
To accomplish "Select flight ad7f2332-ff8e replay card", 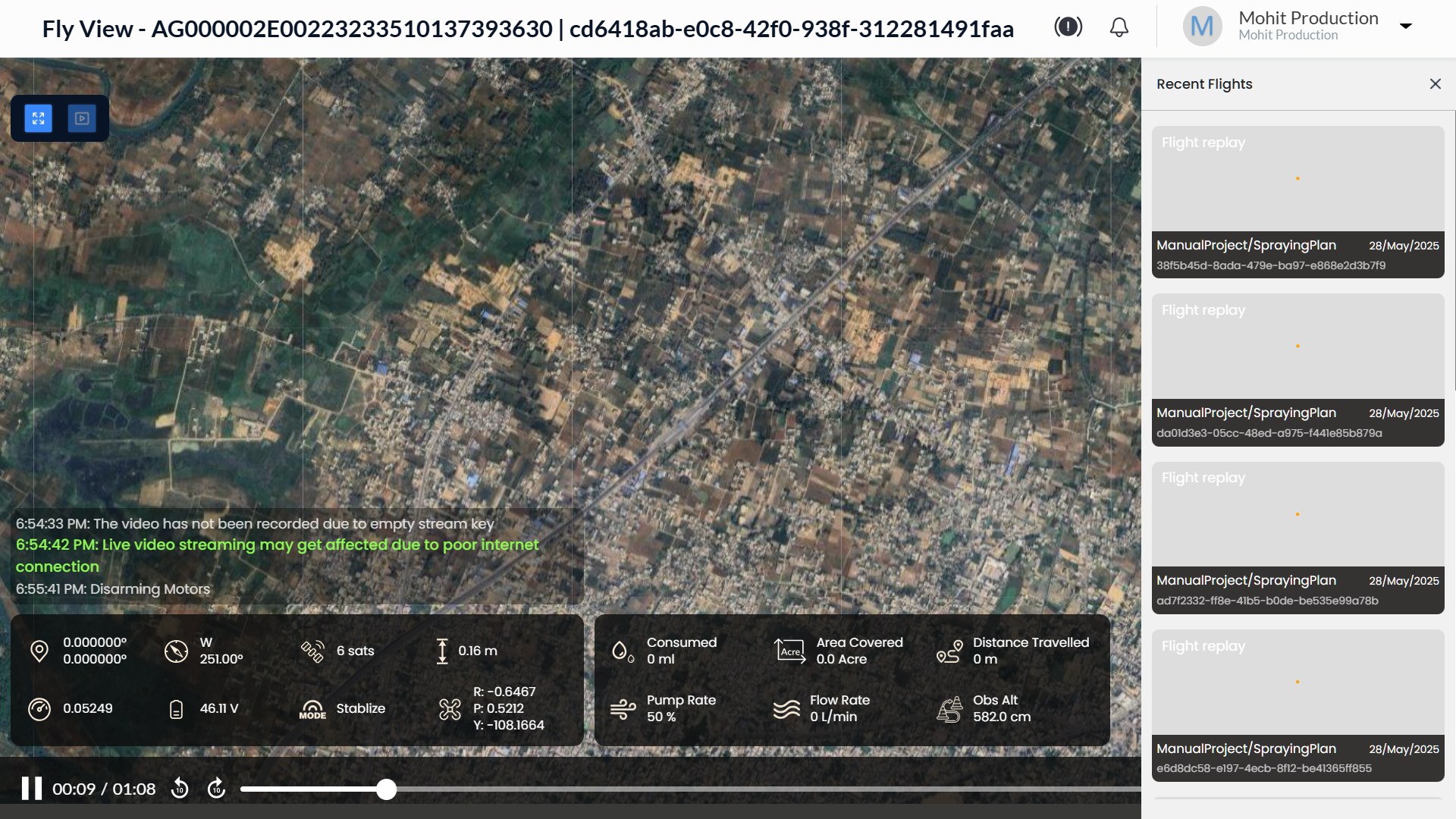I will tap(1298, 538).
